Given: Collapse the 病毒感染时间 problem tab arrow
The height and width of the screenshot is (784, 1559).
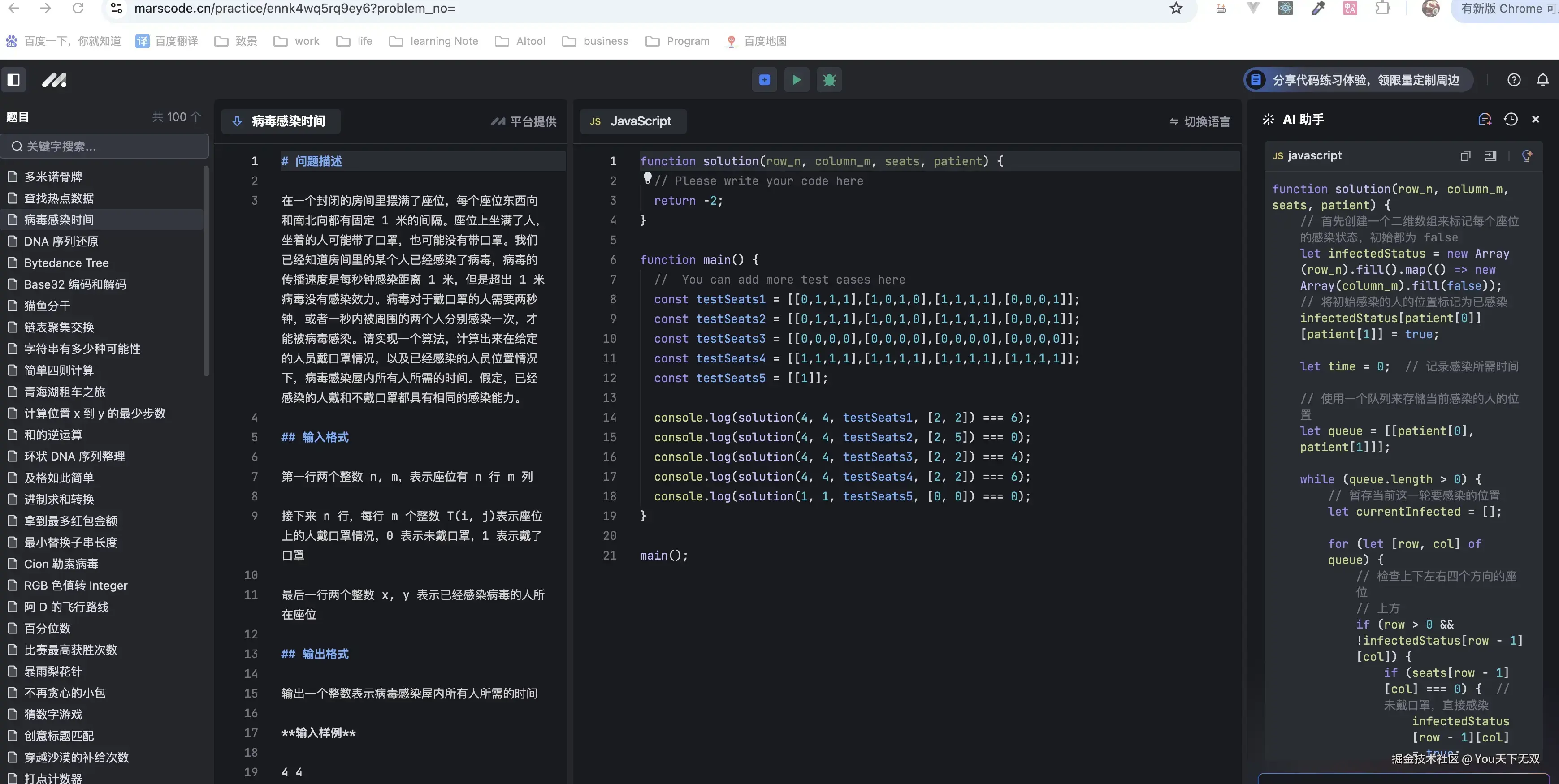Looking at the screenshot, I should (x=237, y=121).
